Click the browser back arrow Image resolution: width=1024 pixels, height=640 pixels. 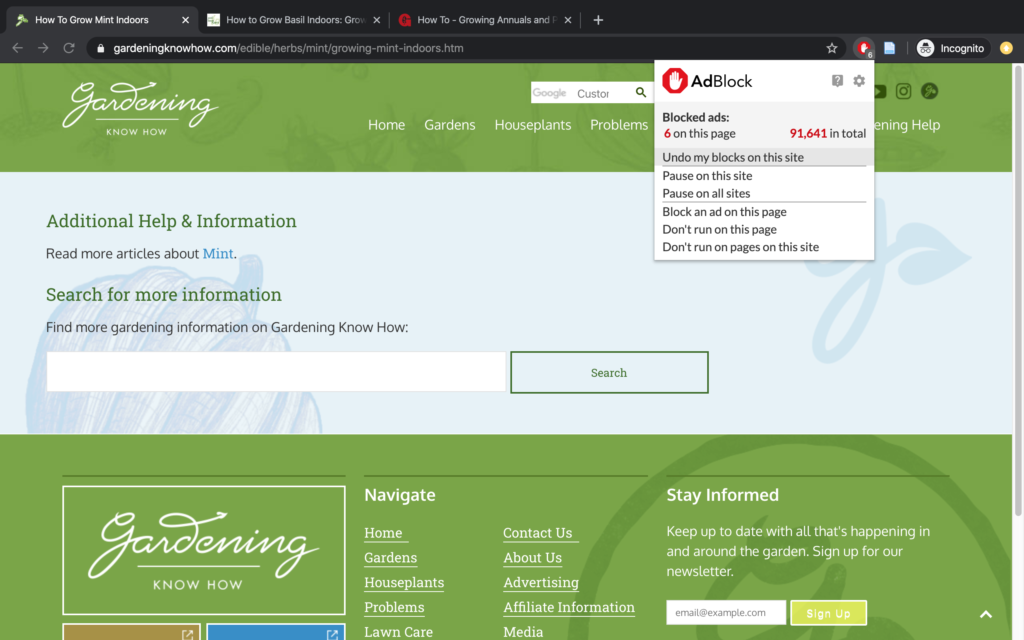[18, 48]
